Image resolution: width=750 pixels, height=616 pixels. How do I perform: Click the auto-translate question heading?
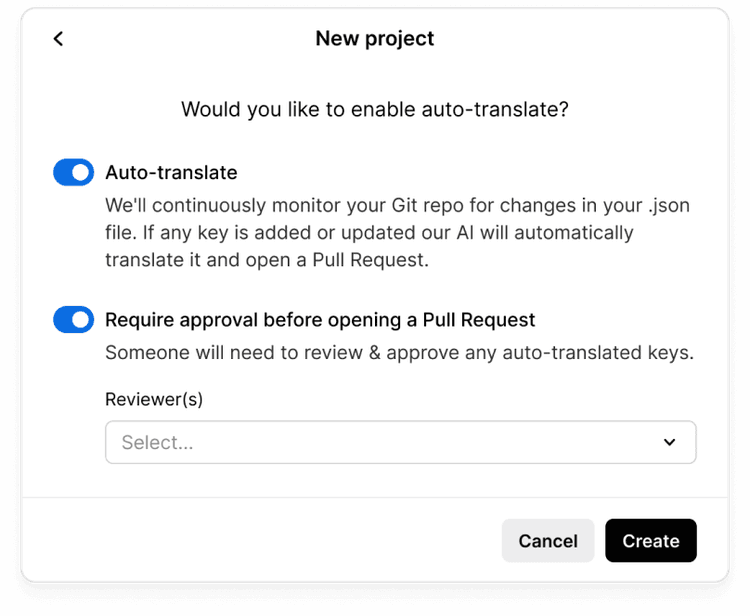click(375, 110)
